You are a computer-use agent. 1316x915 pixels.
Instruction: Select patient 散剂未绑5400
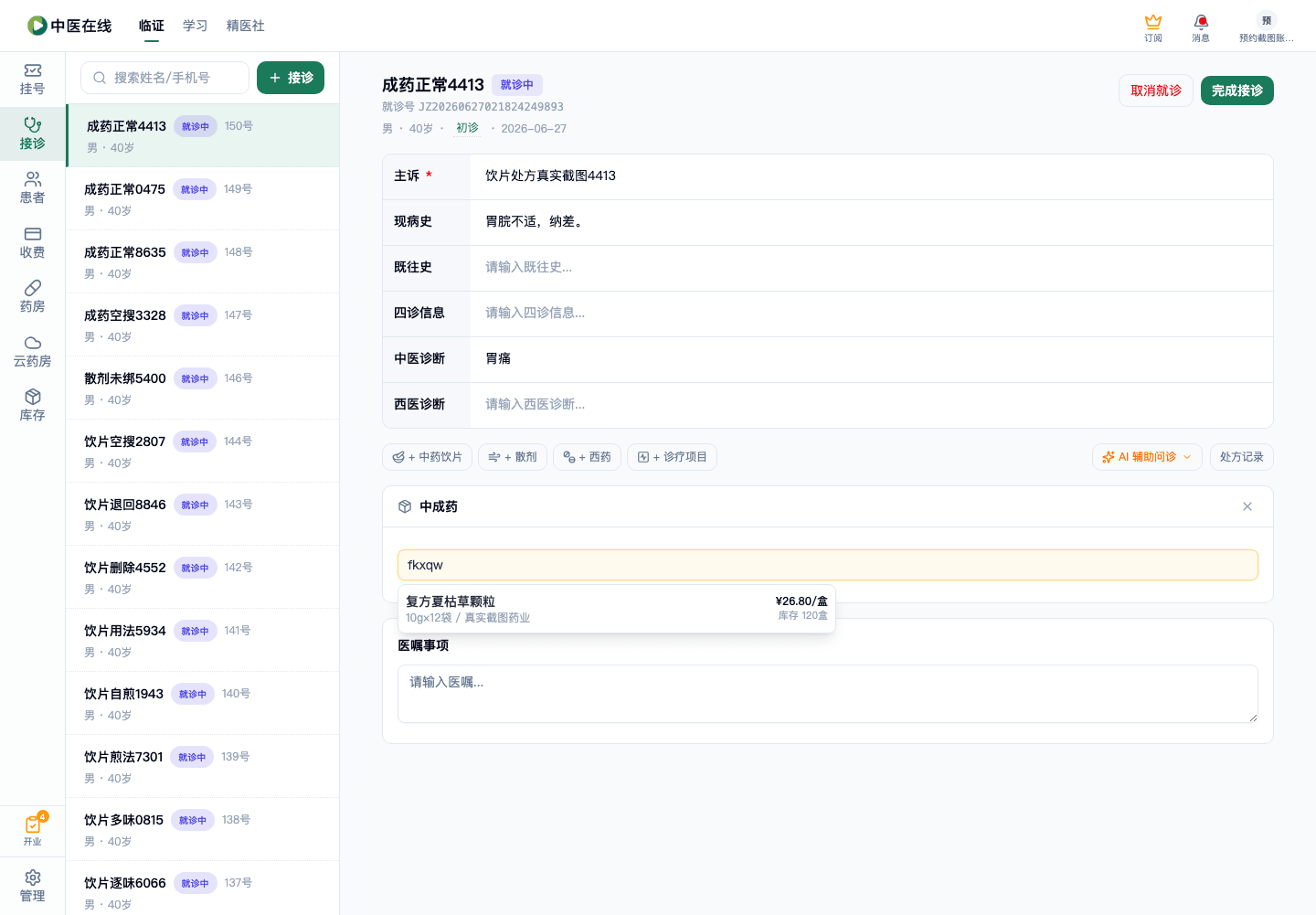coord(203,388)
